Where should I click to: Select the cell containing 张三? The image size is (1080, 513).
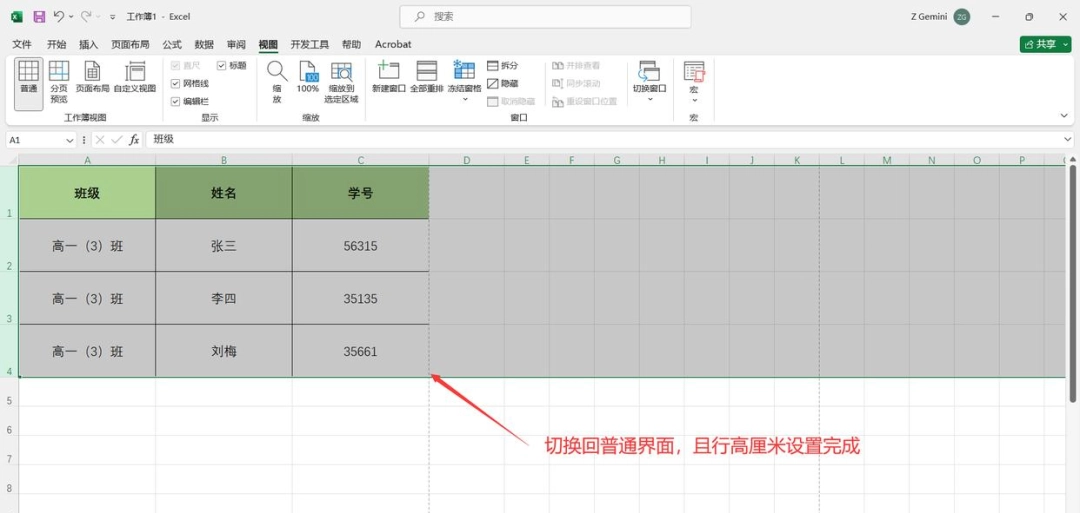[x=224, y=246]
